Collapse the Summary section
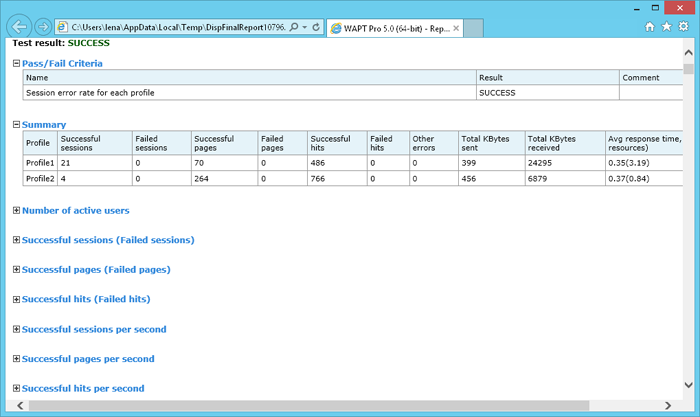The height and width of the screenshot is (417, 700). [x=17, y=125]
